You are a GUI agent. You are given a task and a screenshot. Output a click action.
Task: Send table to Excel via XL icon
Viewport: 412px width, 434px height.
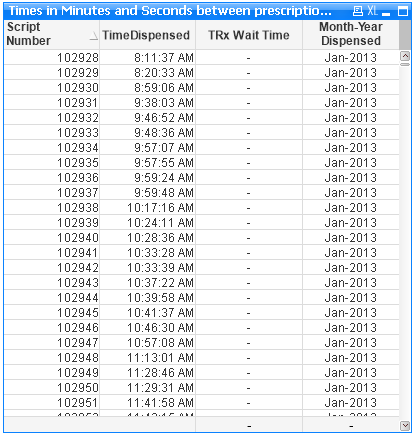372,11
